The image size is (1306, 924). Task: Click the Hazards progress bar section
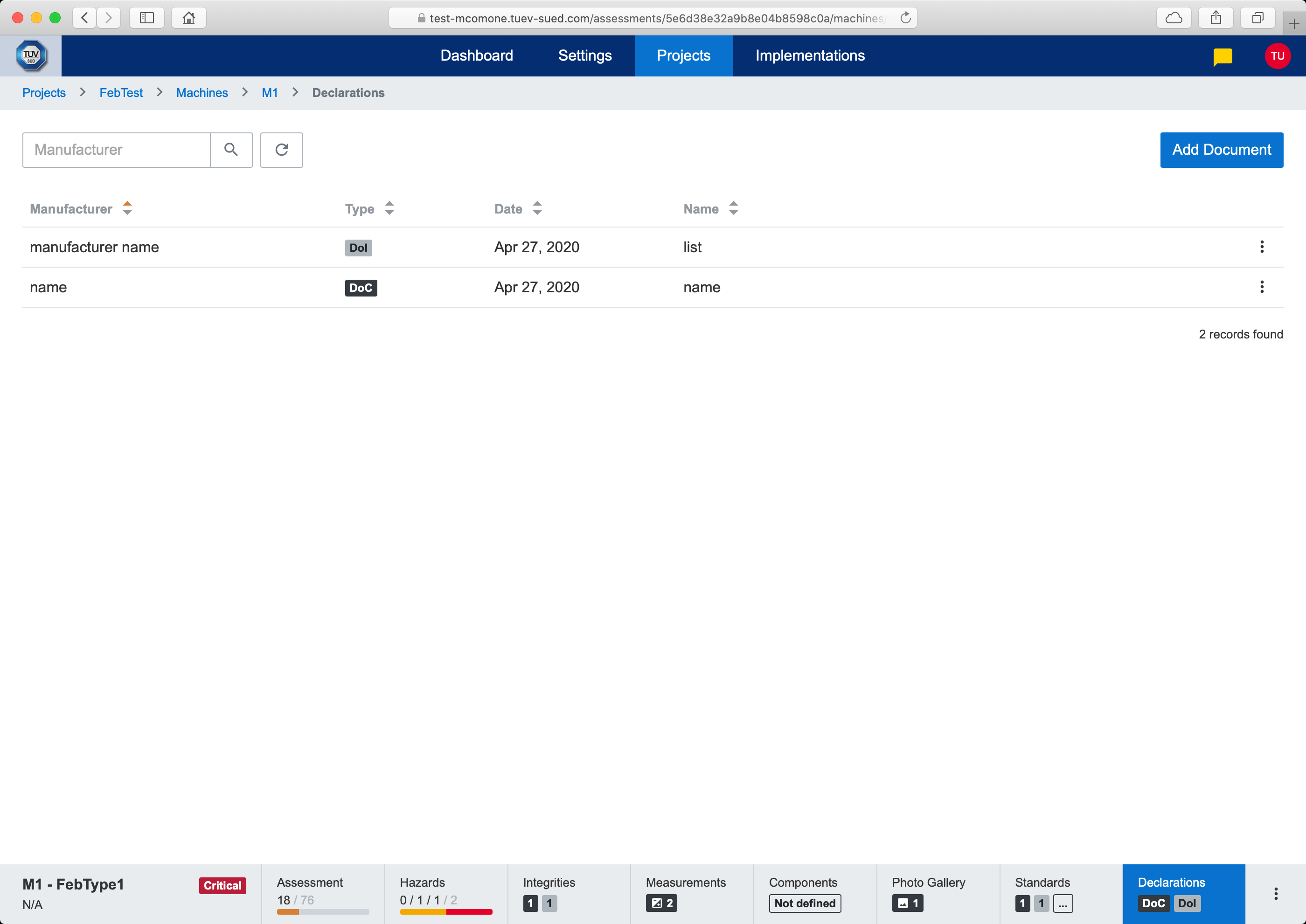click(446, 894)
